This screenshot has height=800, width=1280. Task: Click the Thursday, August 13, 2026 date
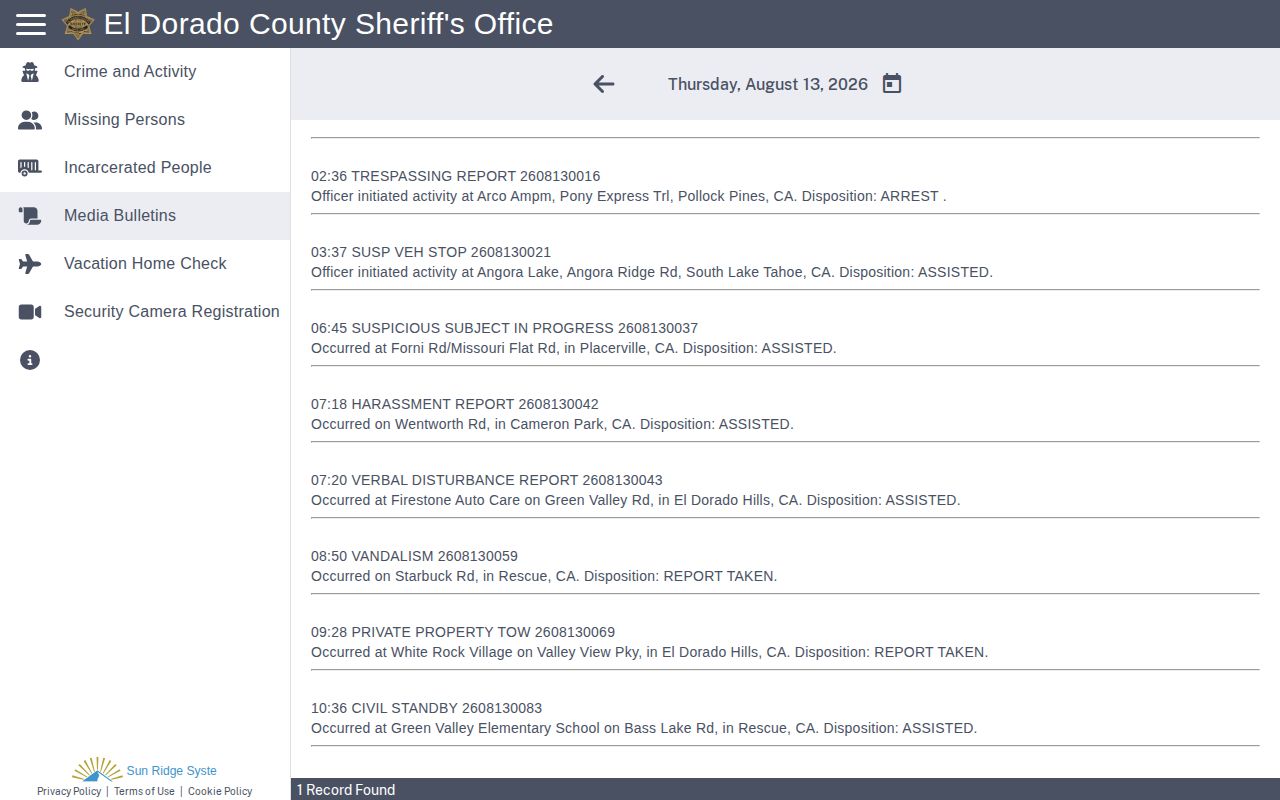(768, 84)
